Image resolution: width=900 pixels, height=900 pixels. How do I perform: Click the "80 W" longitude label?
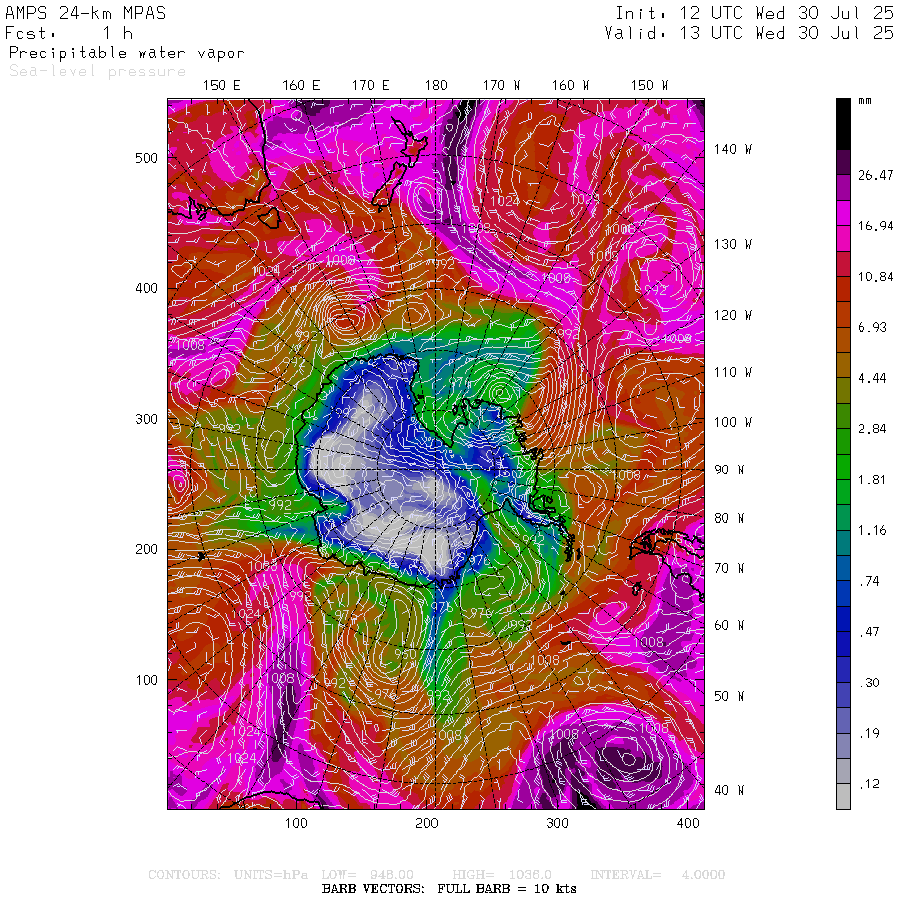coord(729,518)
